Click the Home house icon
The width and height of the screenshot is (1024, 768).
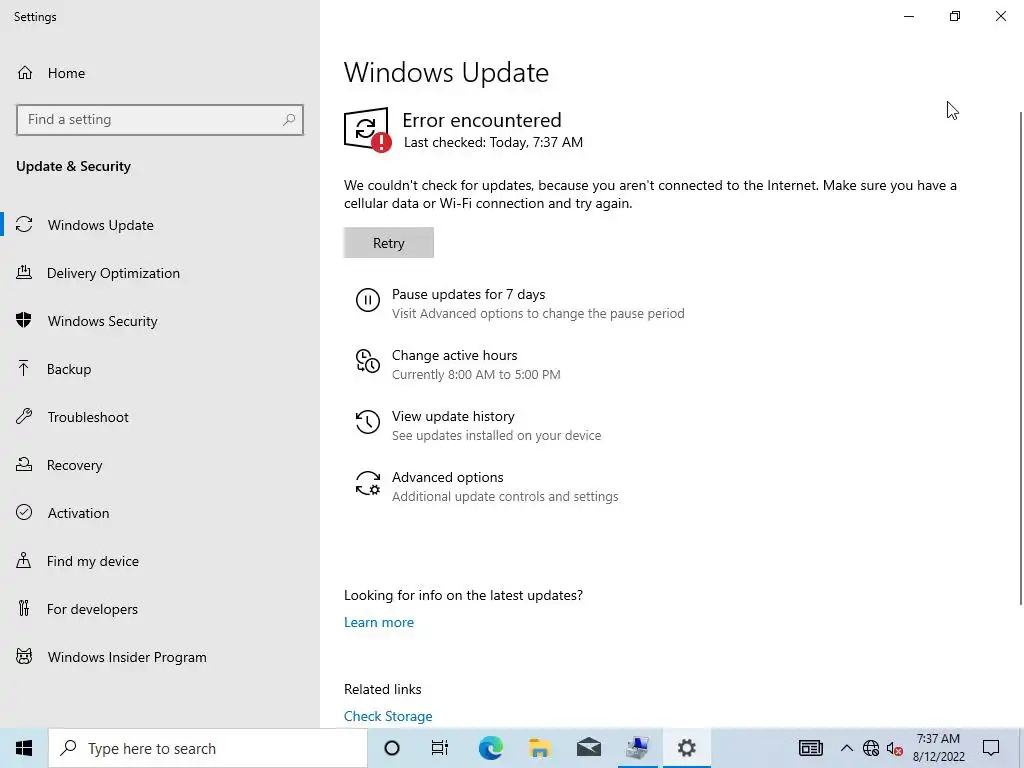click(25, 72)
